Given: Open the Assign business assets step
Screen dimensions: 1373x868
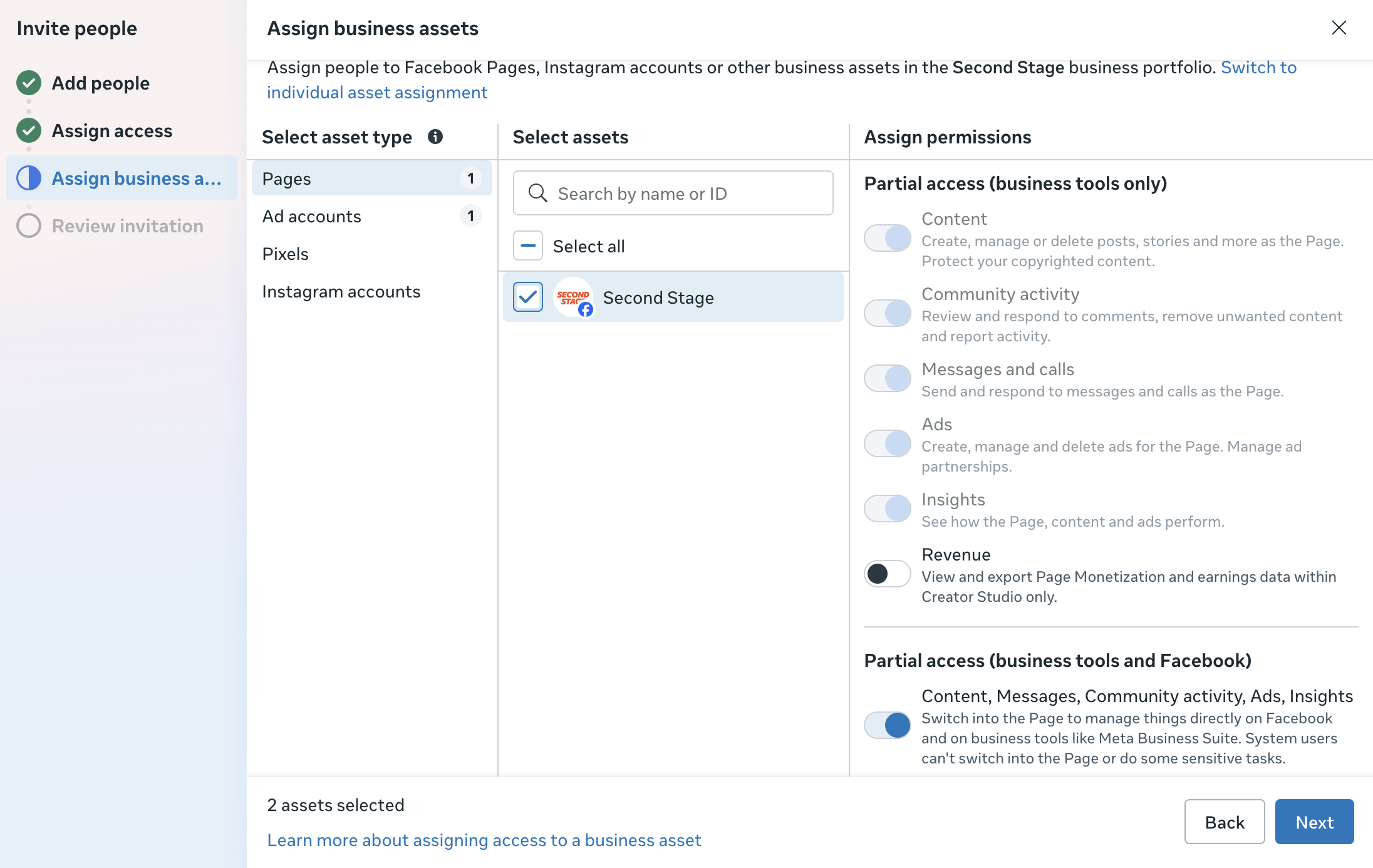Looking at the screenshot, I should click(x=122, y=178).
